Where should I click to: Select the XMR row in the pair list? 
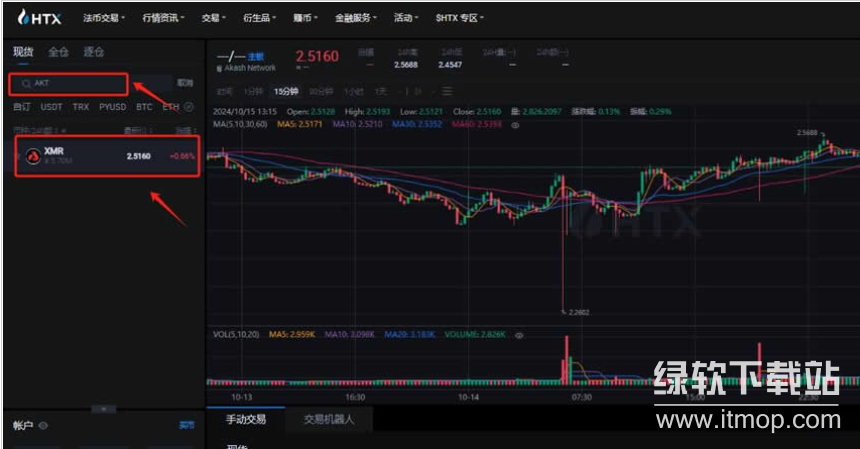tap(107, 156)
